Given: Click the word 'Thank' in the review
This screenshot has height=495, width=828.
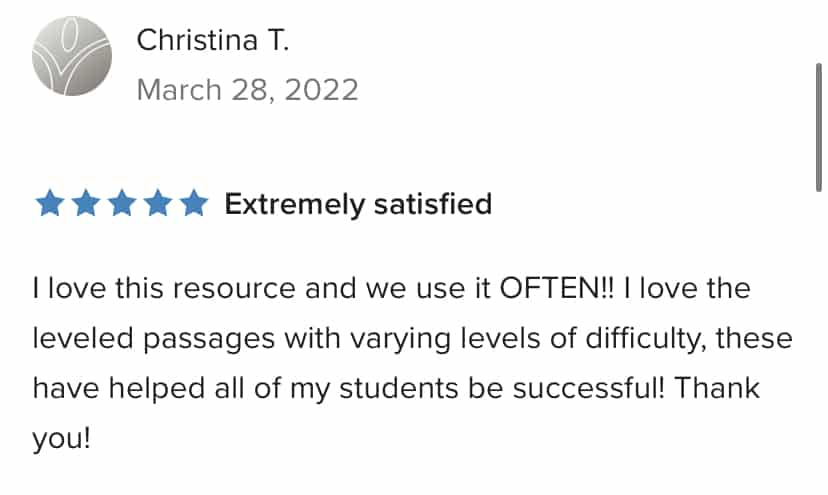Looking at the screenshot, I should click(x=717, y=388).
